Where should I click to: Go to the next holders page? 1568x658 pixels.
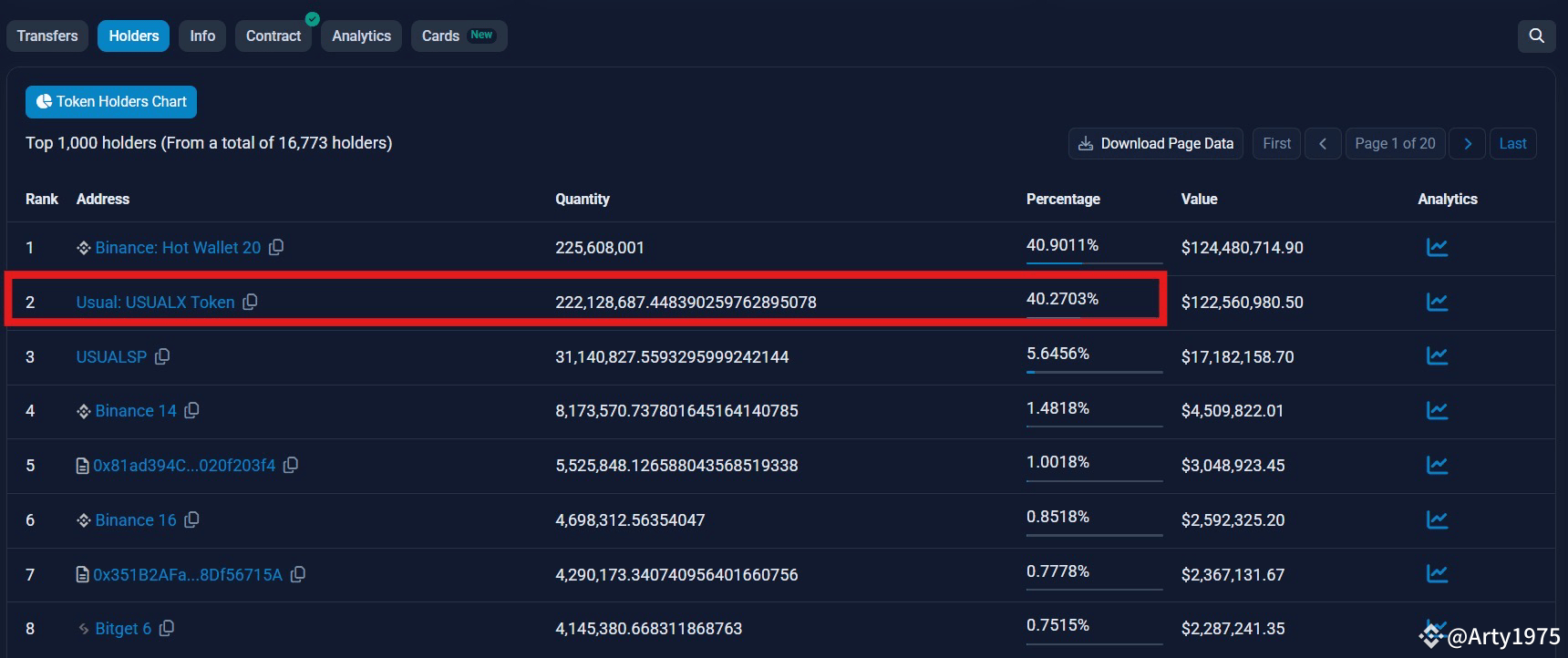(x=1467, y=143)
